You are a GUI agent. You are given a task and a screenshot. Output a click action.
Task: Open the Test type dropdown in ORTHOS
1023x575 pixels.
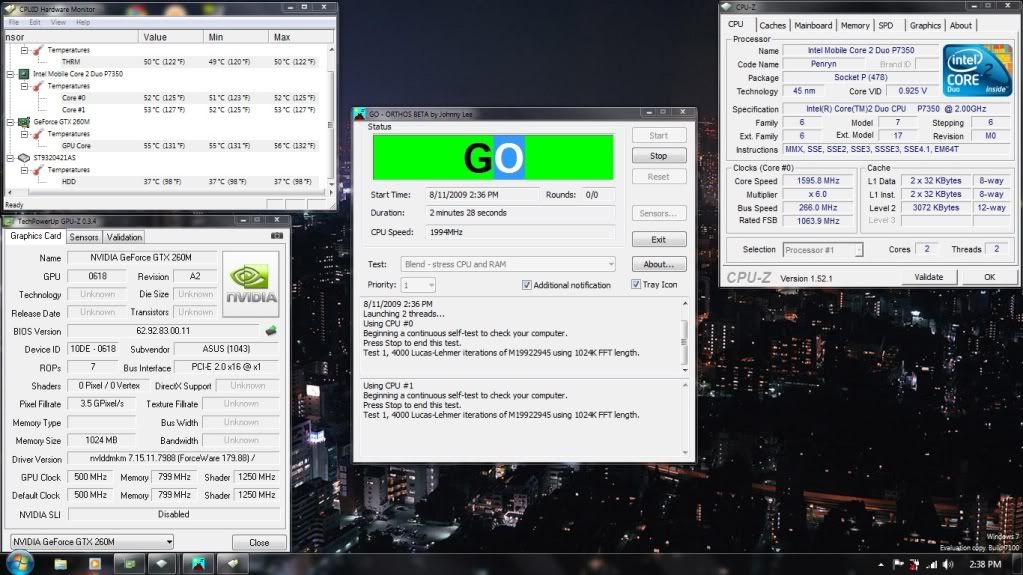click(x=508, y=264)
